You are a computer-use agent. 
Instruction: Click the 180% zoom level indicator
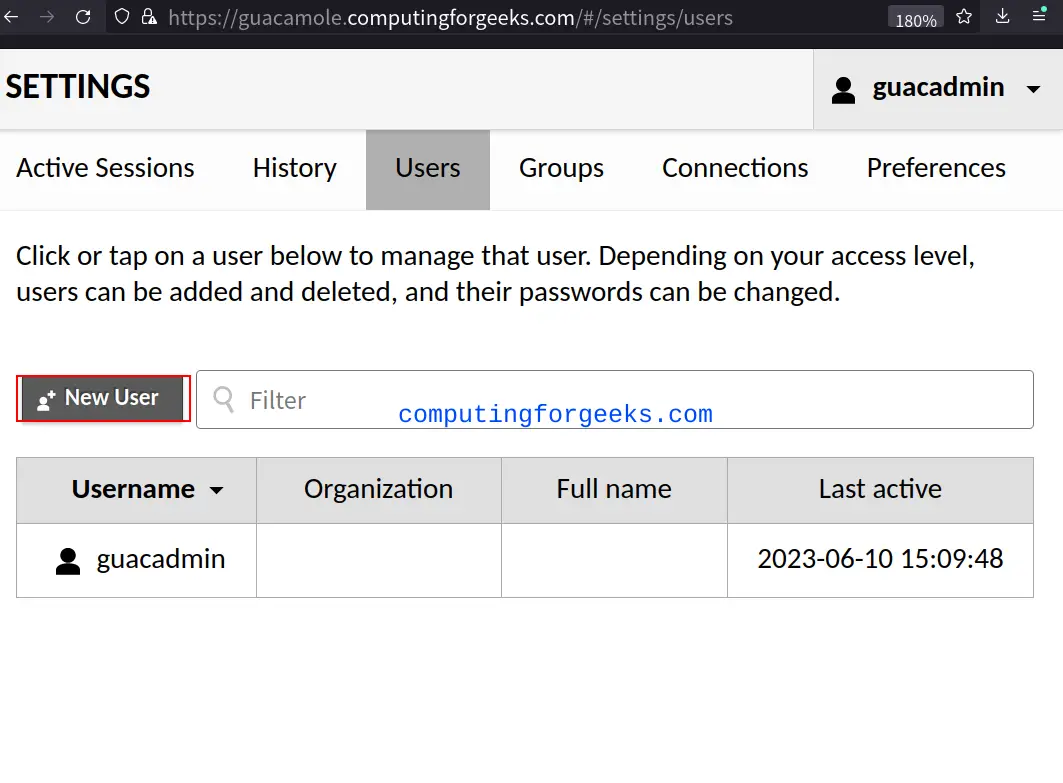915,18
